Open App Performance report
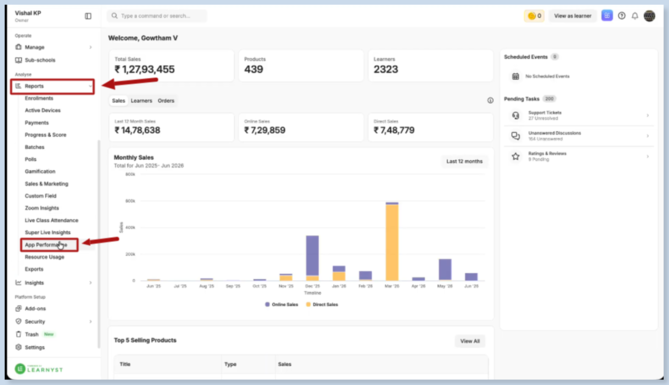Viewport: 669px width, 385px height. click(46, 245)
